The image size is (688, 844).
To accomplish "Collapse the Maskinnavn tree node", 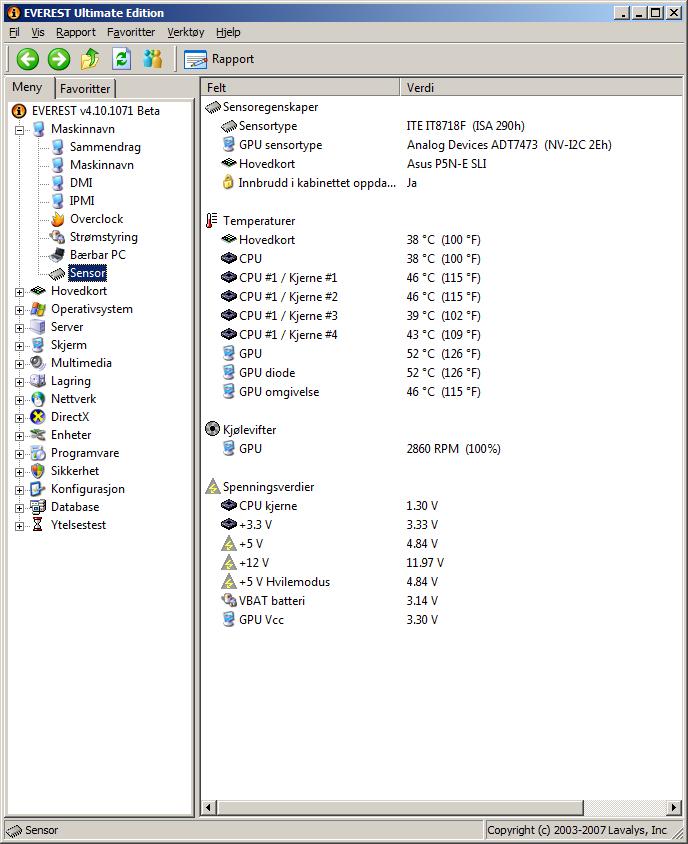I will pos(19,130).
